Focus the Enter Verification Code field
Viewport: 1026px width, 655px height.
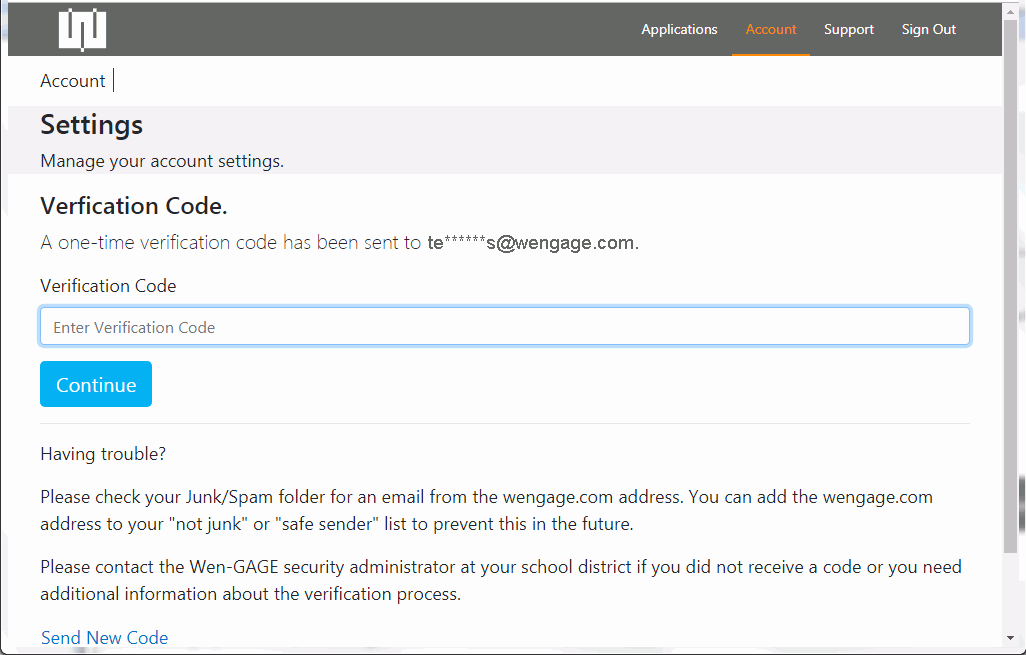point(505,327)
